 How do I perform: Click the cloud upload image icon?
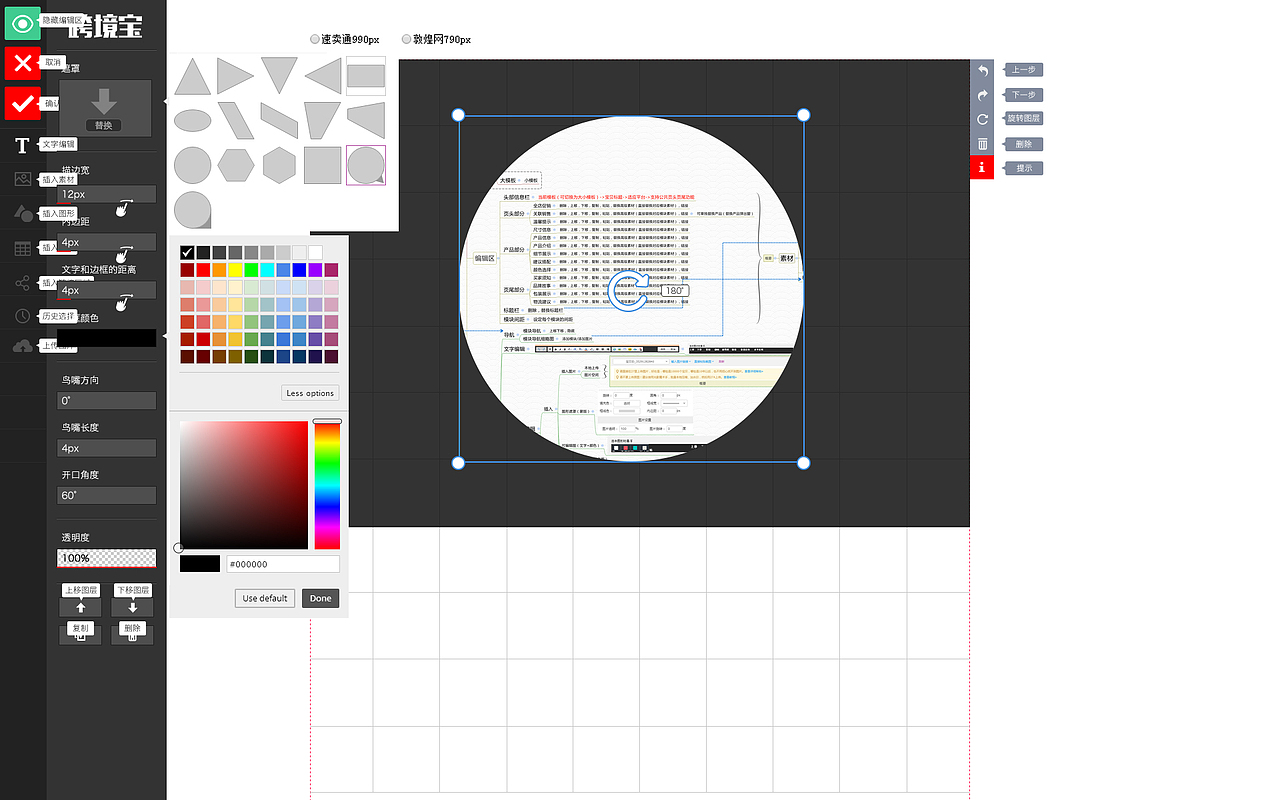22,346
